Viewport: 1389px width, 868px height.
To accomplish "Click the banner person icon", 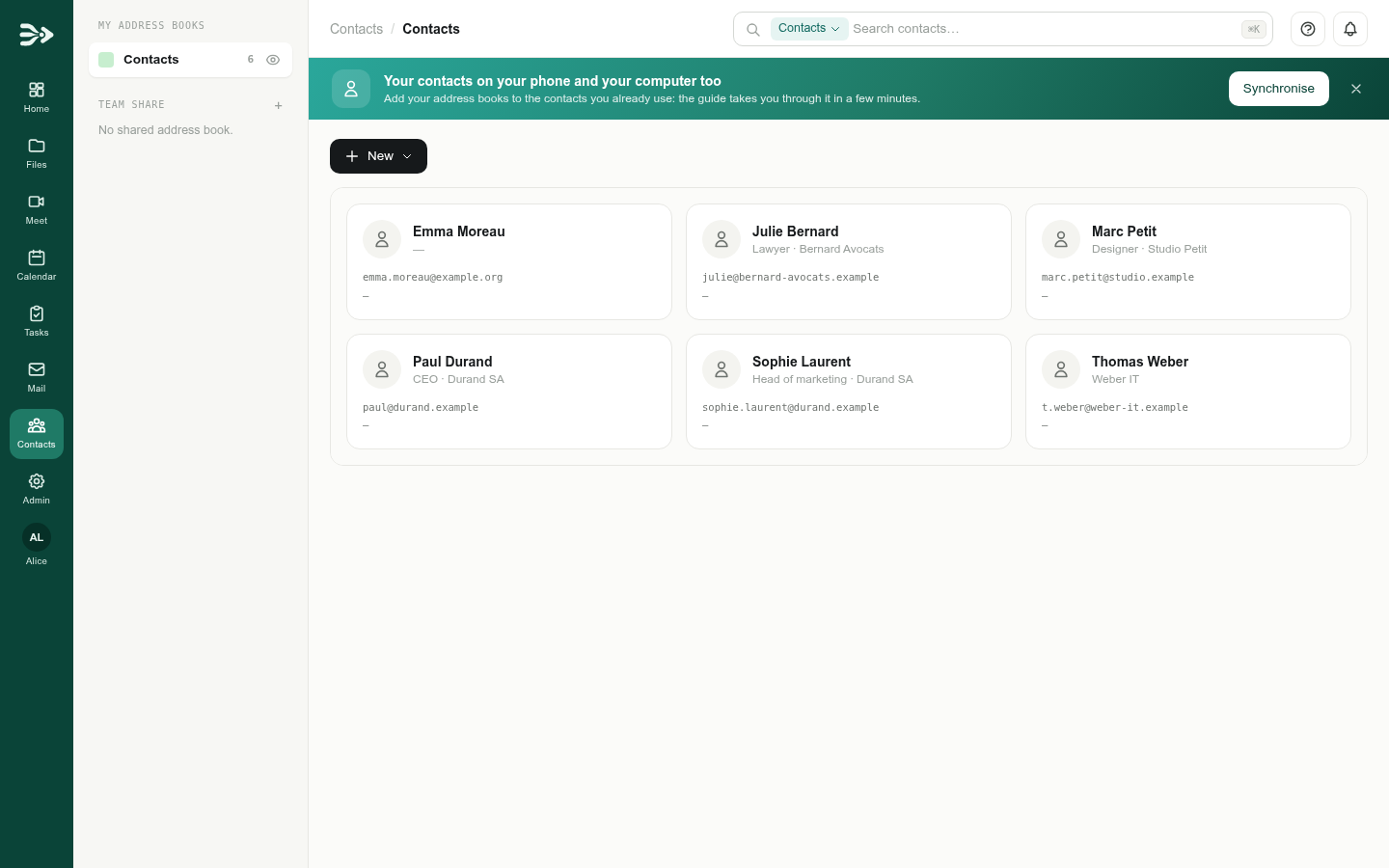I will [351, 89].
